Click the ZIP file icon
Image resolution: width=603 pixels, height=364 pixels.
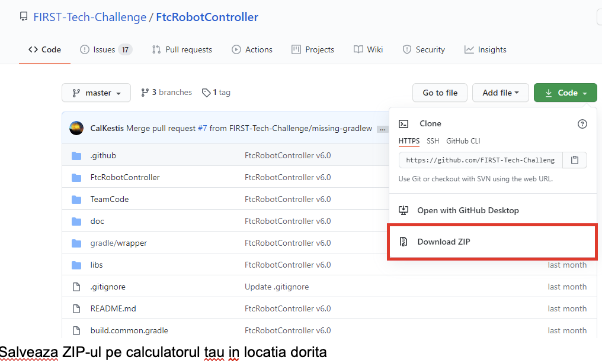click(403, 242)
